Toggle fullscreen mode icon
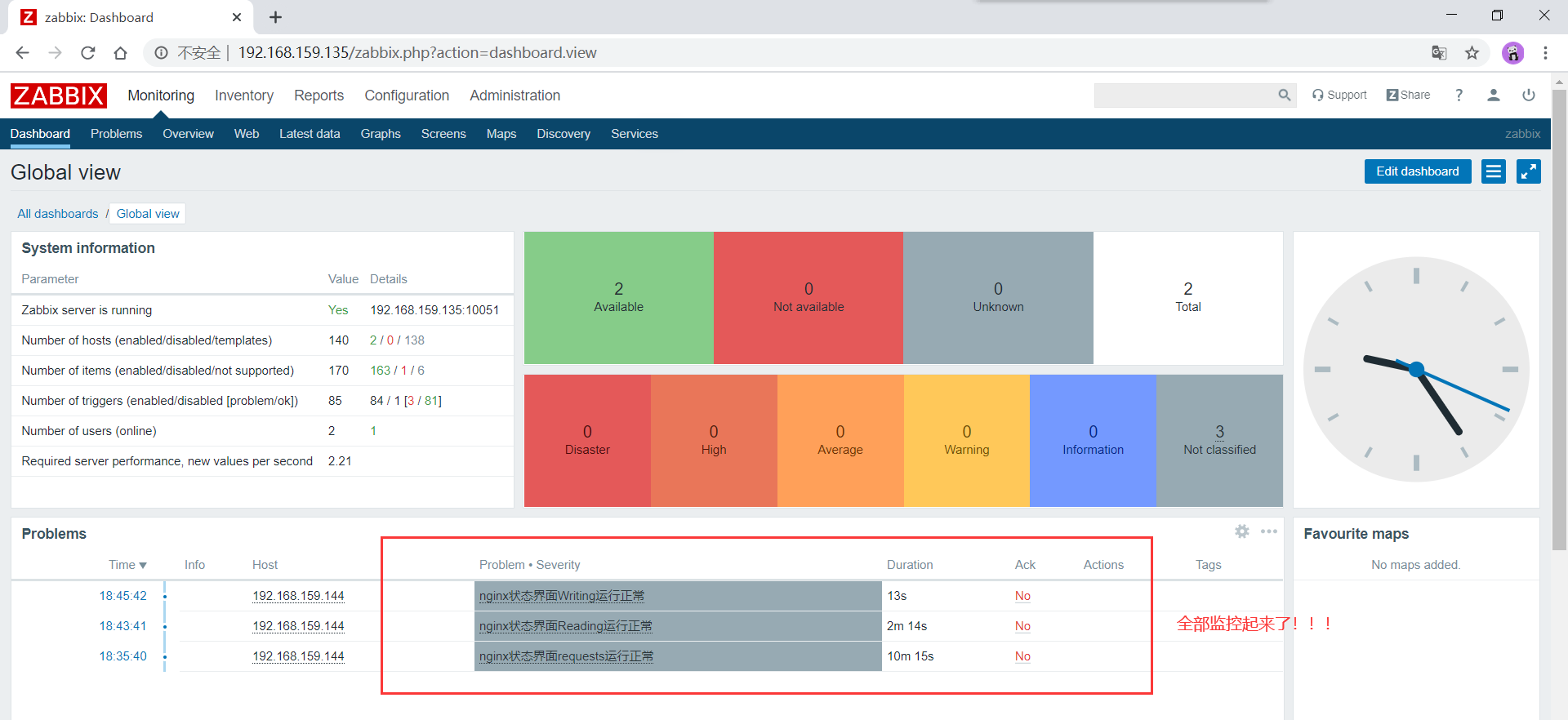This screenshot has width=1568, height=720. (1528, 171)
